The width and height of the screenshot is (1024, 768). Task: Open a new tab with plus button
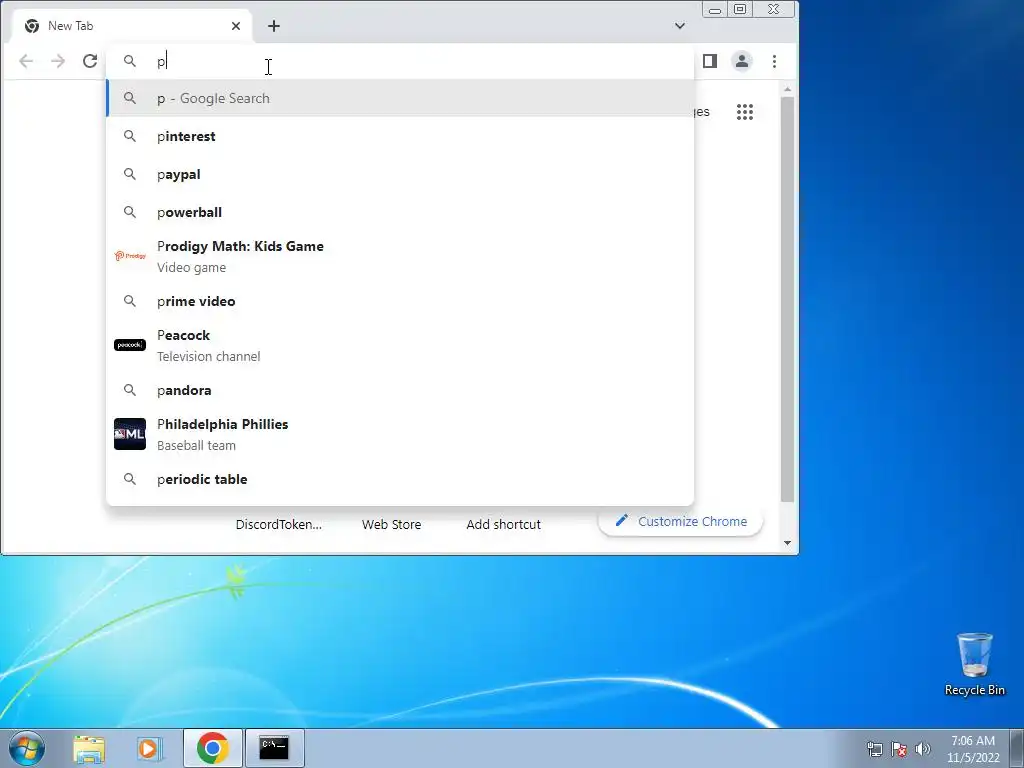click(274, 26)
